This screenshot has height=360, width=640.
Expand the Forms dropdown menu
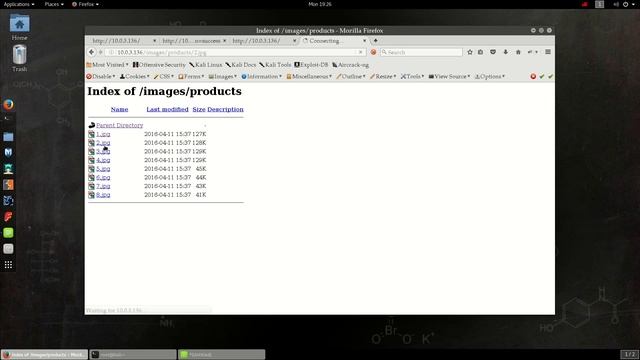click(191, 77)
